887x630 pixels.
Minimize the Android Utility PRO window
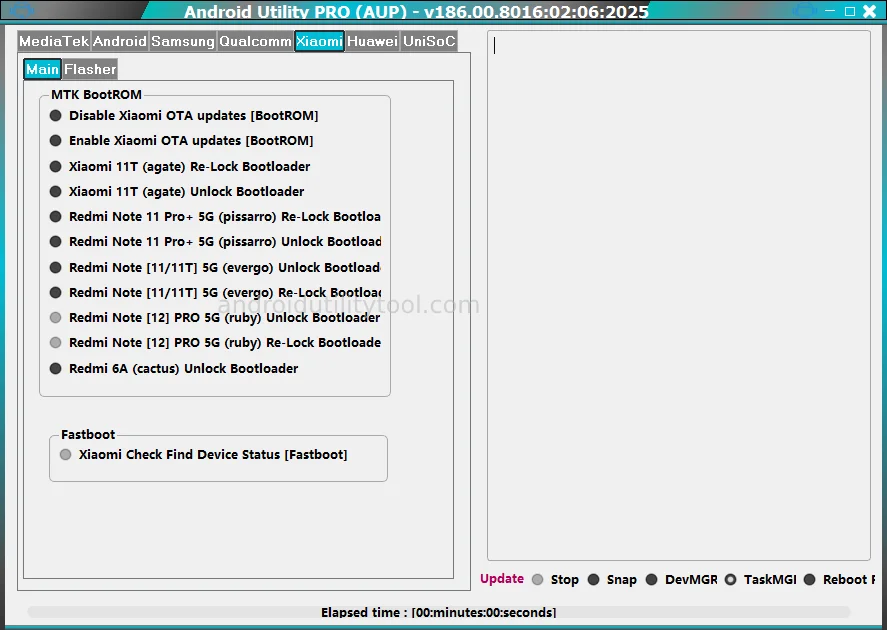(830, 11)
